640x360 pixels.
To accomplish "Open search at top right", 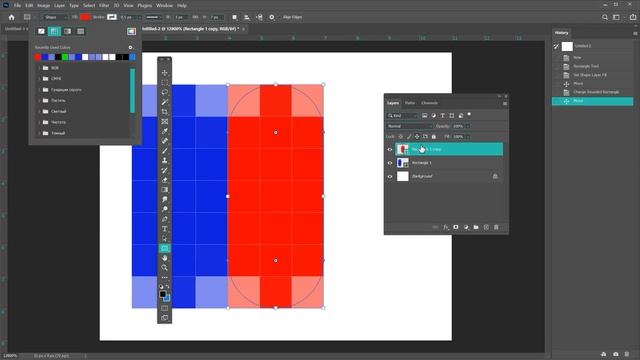I will click(605, 17).
